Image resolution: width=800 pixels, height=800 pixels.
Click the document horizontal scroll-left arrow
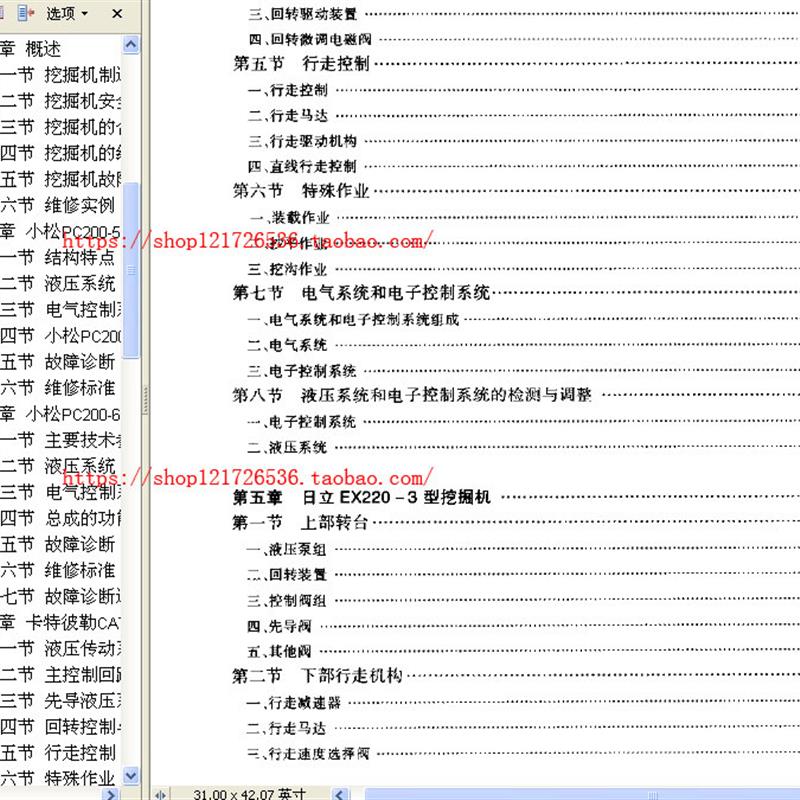340,794
